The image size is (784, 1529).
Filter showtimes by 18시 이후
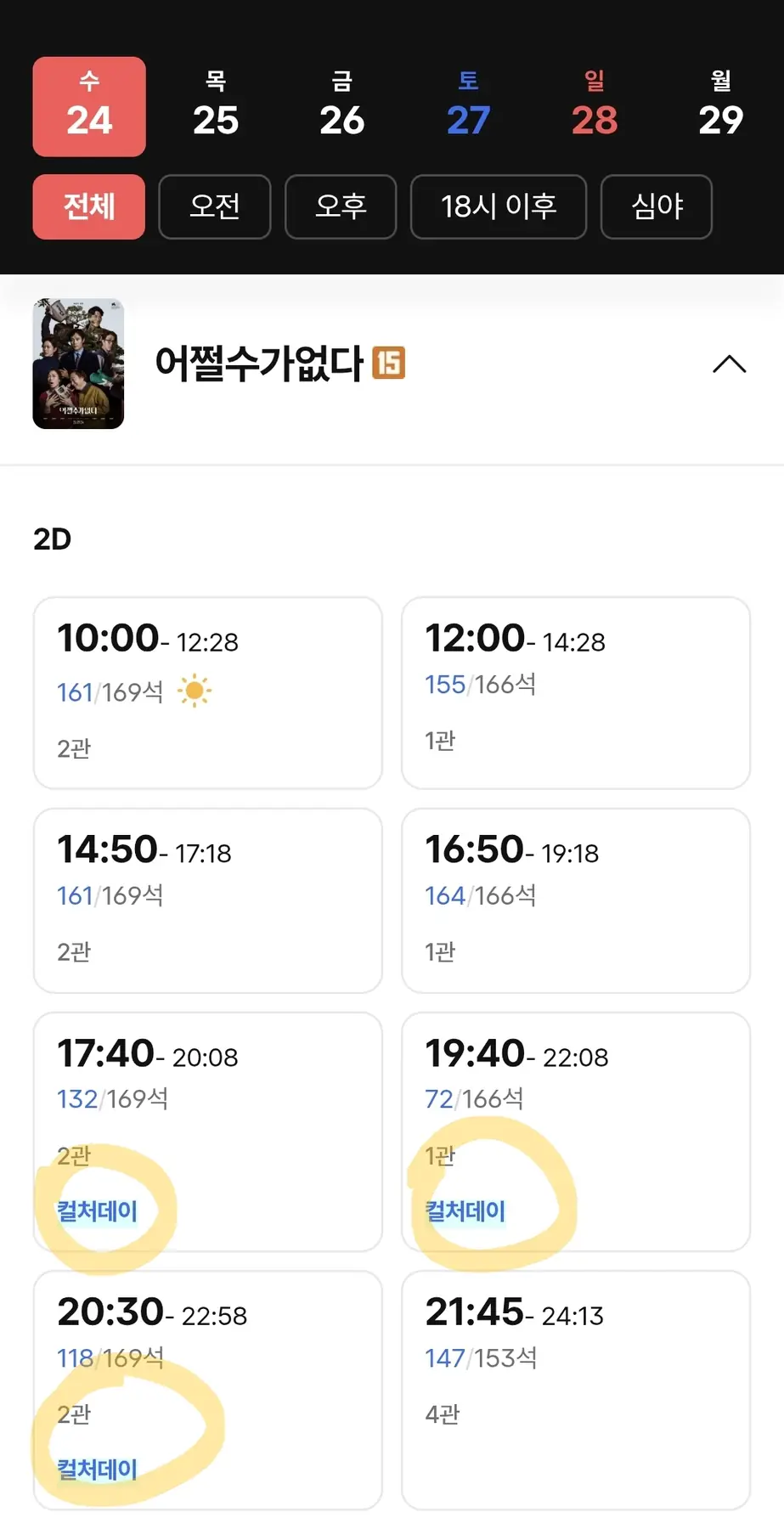pos(499,206)
